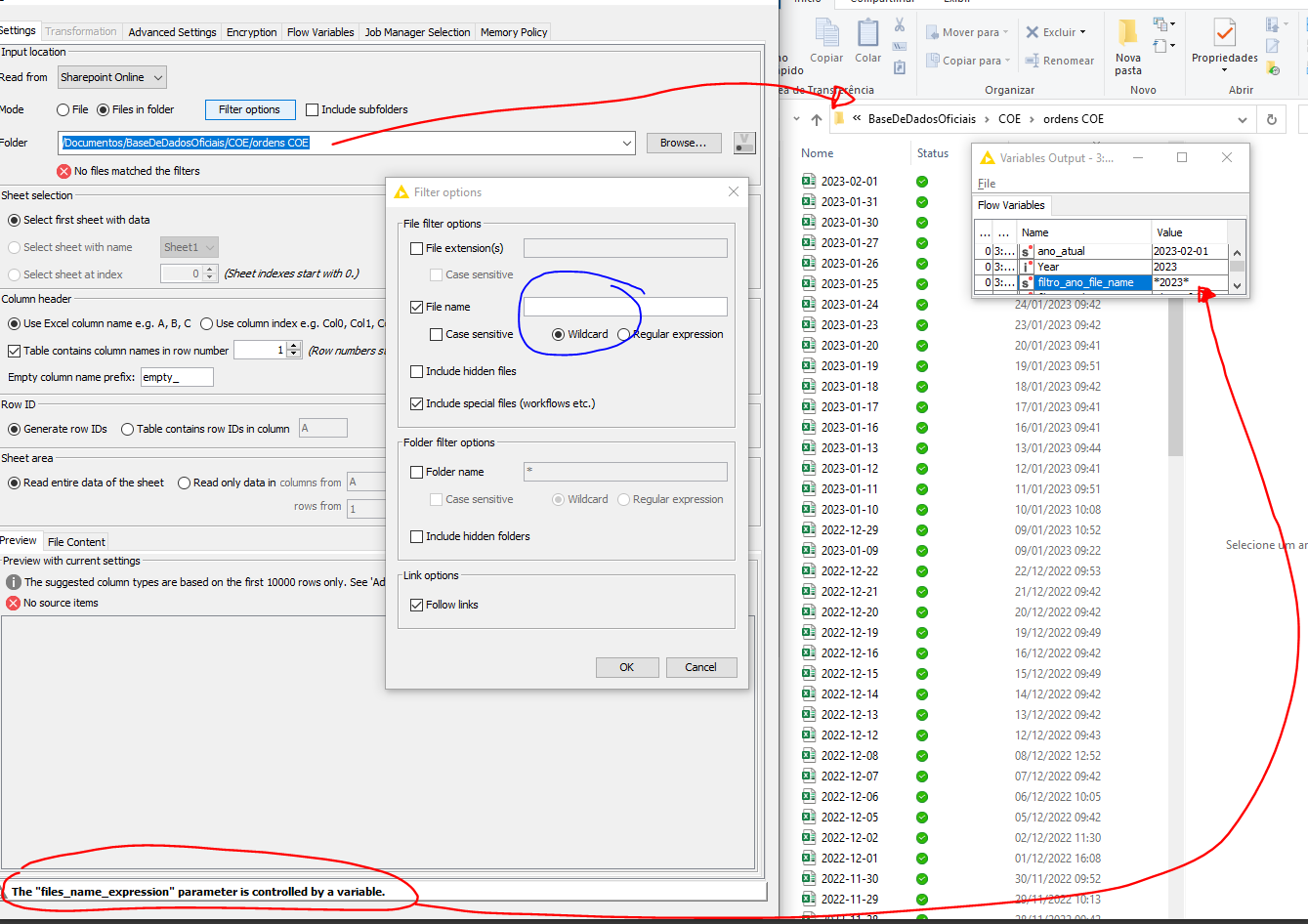
Task: Open the Excluir dropdown arrow
Action: (x=1082, y=32)
